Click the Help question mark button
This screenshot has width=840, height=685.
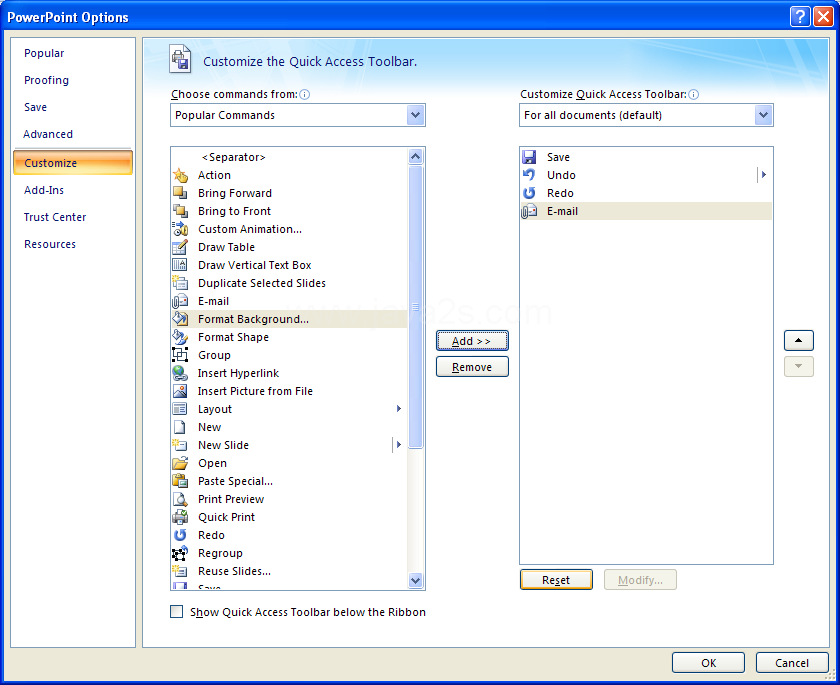tap(800, 17)
